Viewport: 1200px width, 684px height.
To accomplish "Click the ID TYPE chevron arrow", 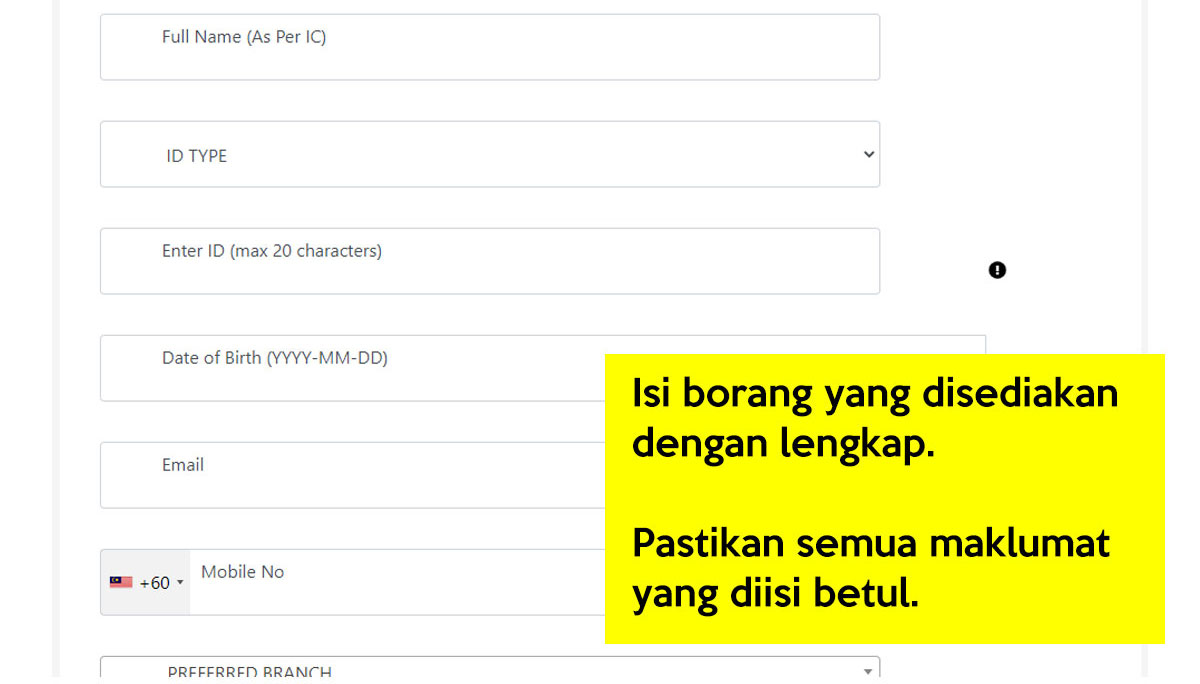I will click(868, 154).
